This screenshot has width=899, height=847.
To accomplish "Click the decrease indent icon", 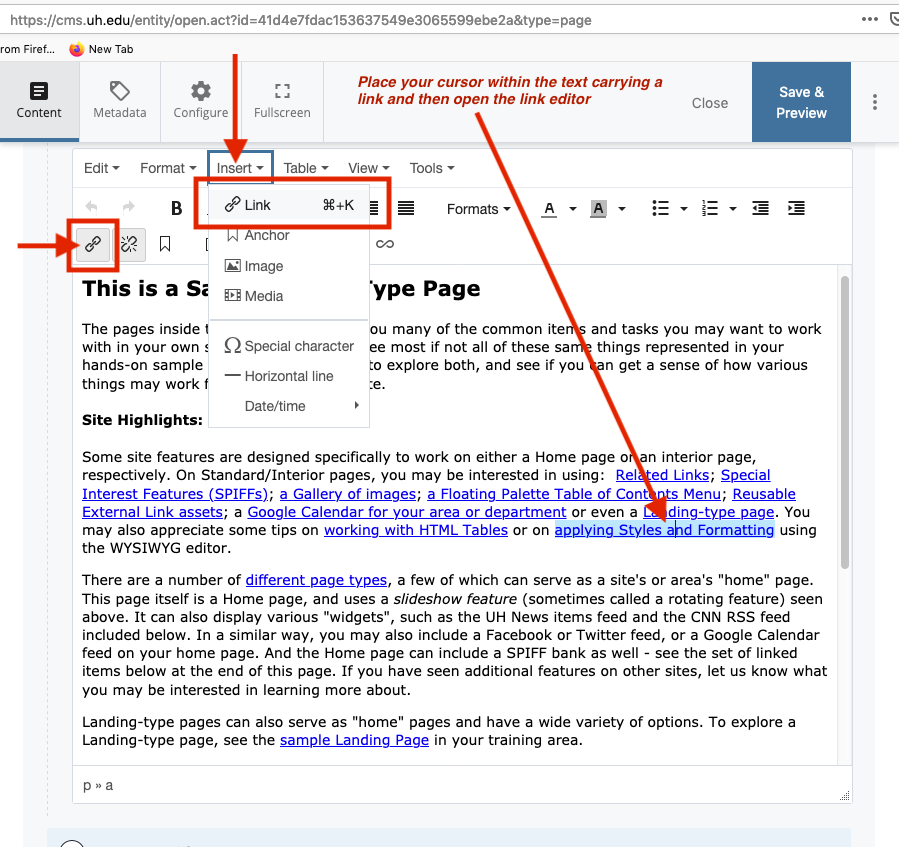I will point(760,208).
